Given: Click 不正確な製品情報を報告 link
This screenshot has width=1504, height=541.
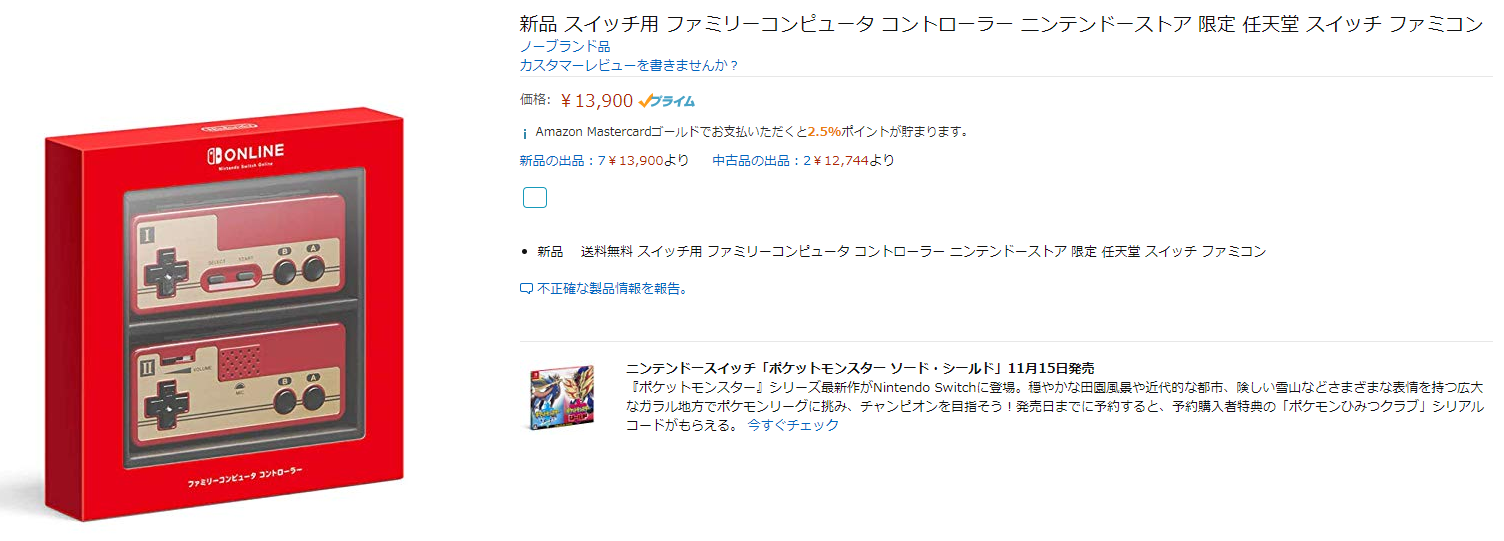Looking at the screenshot, I should click(x=612, y=288).
